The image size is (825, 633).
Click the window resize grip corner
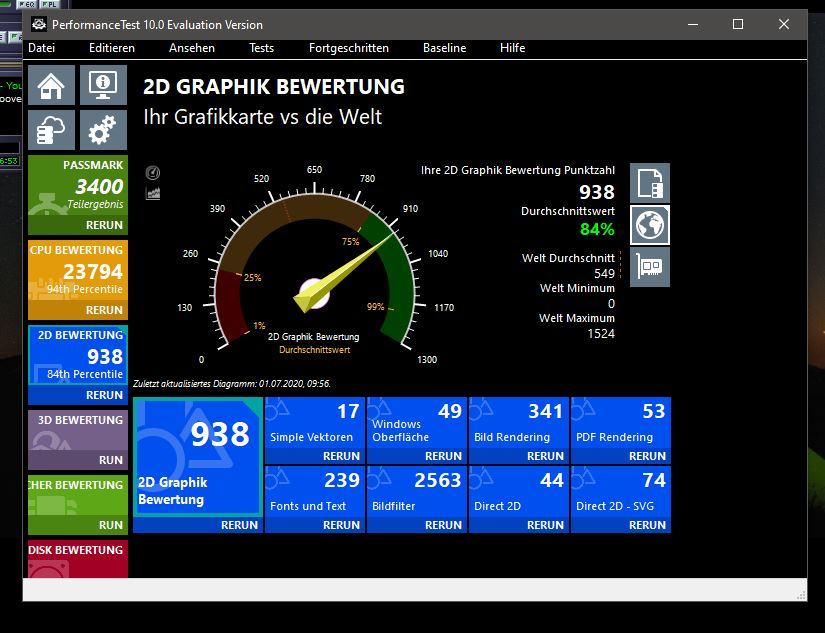pyautogui.click(x=801, y=596)
